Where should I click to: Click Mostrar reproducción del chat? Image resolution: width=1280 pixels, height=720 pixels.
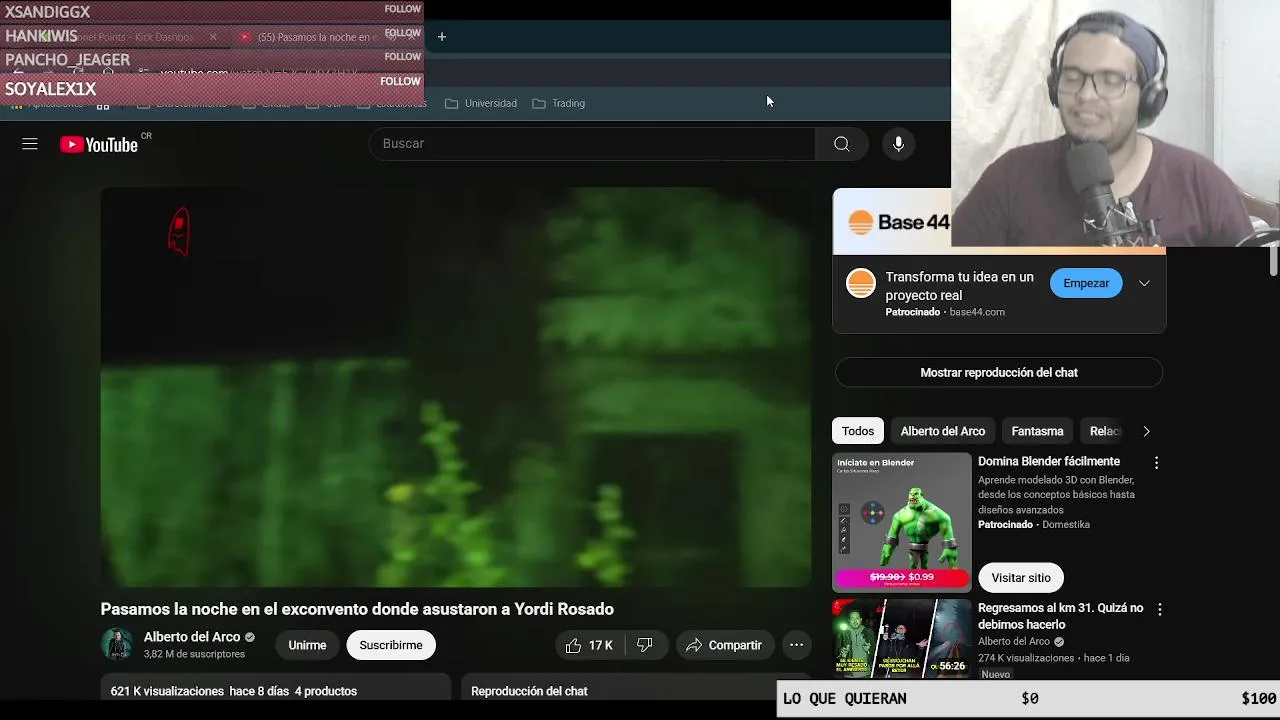pos(999,372)
